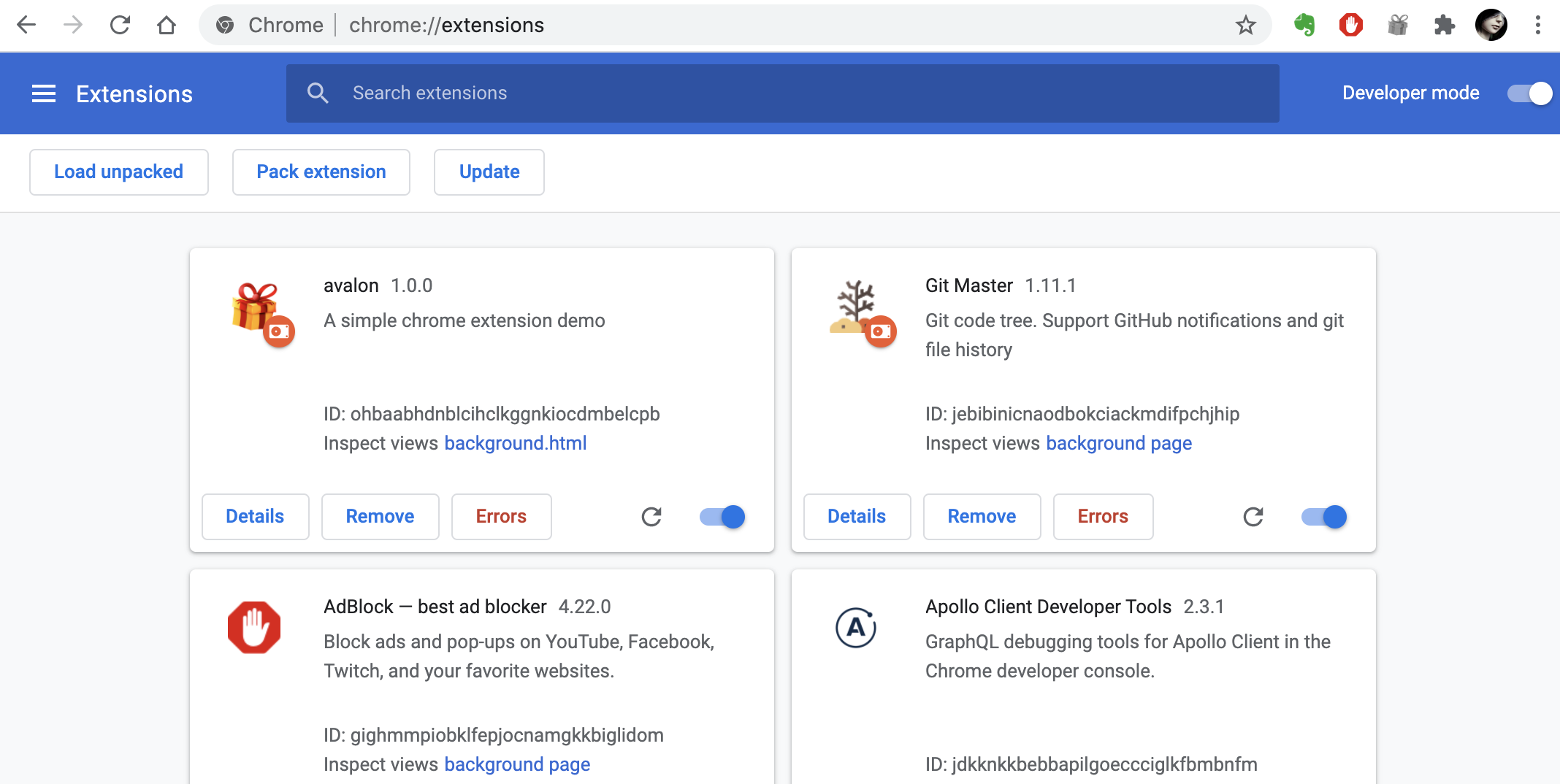Open the home page
Screen dimensions: 1560x784
[167, 25]
